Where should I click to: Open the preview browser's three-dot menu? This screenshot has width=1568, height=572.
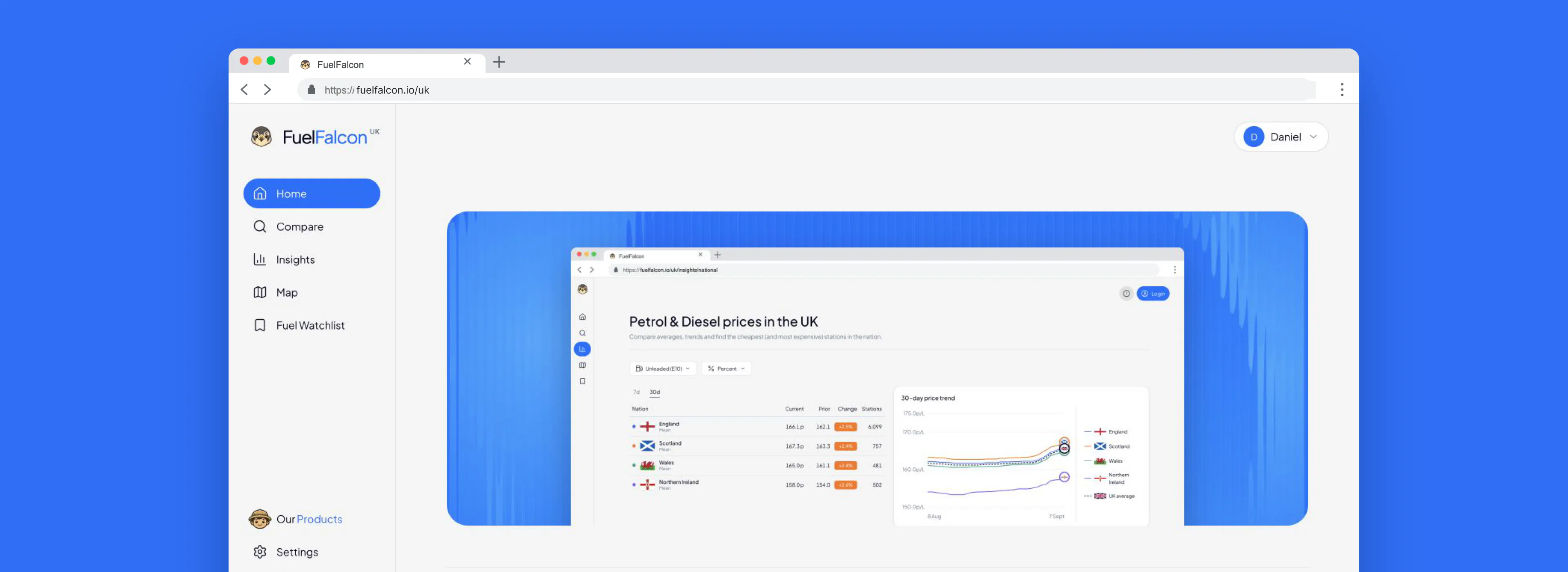pos(1175,270)
